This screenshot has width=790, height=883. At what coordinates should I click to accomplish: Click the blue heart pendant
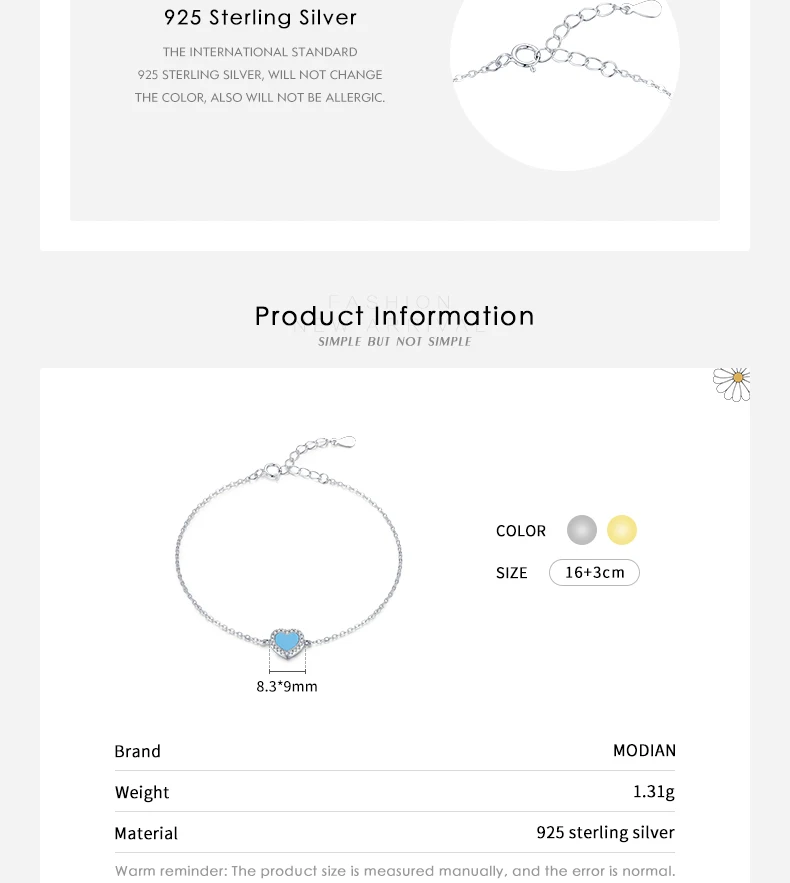[x=287, y=643]
